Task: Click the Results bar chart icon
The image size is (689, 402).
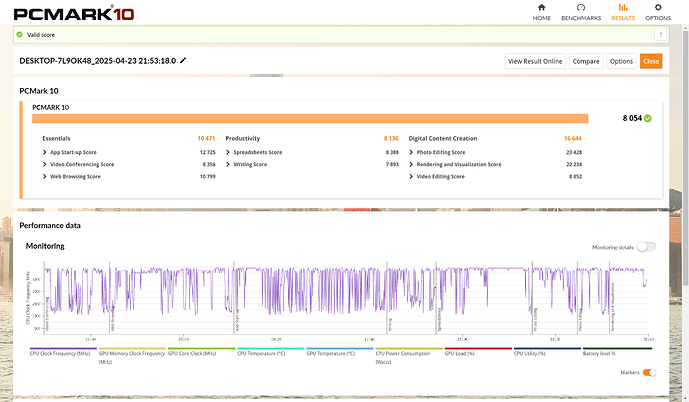Action: [x=623, y=9]
